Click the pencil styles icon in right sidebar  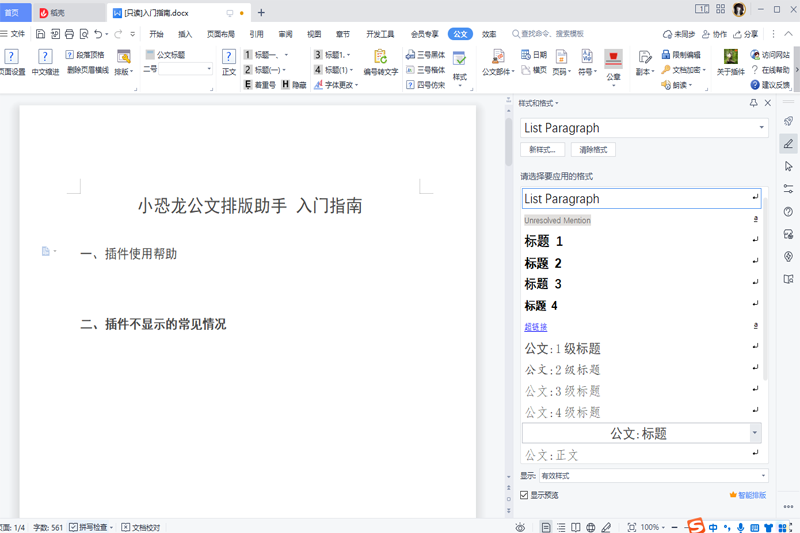coord(788,144)
